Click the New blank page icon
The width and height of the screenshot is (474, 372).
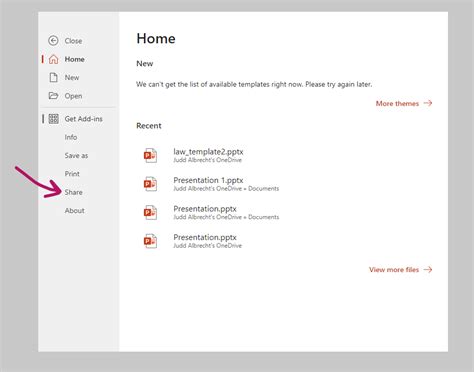53,77
